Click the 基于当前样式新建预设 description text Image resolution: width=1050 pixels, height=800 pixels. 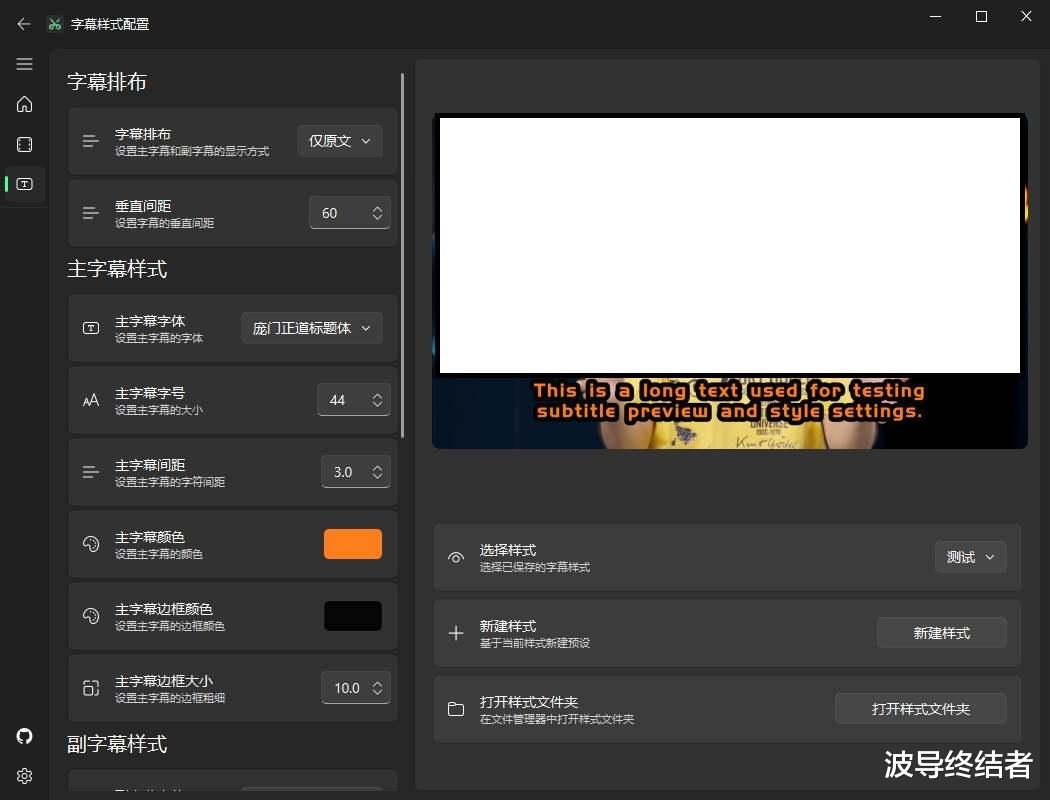point(535,643)
